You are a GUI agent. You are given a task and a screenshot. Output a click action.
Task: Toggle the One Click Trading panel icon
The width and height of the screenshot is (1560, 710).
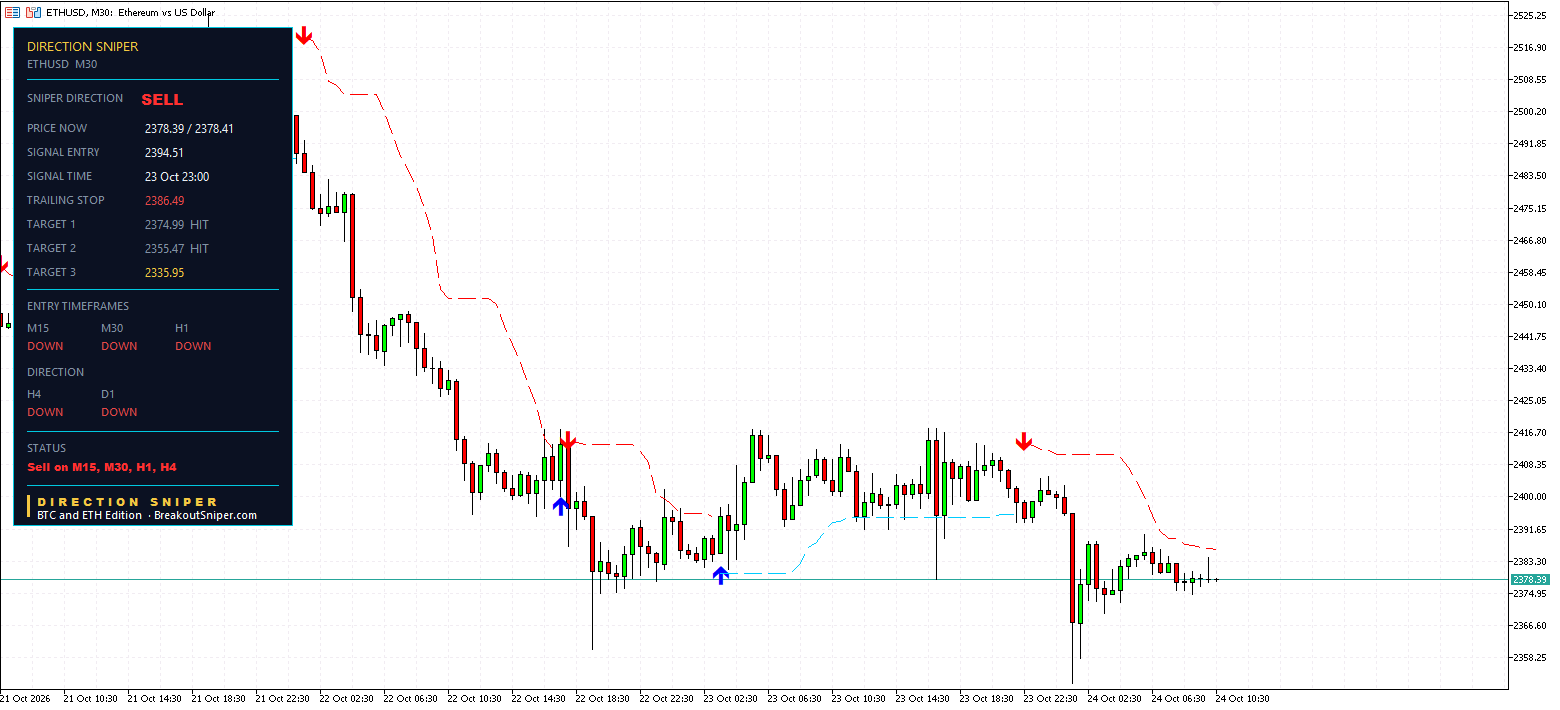32,12
